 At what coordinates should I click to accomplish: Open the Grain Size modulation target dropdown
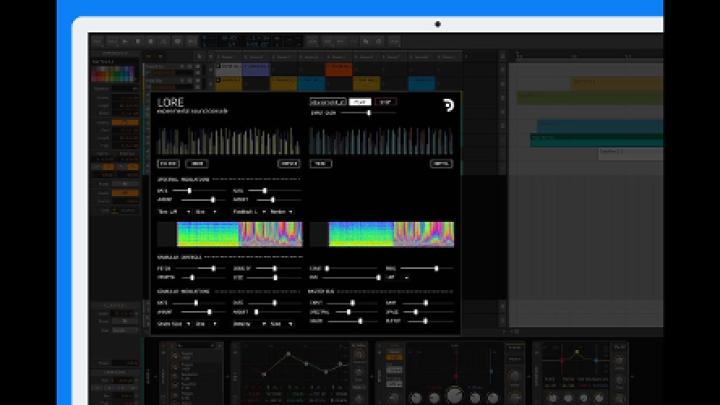(x=174, y=324)
